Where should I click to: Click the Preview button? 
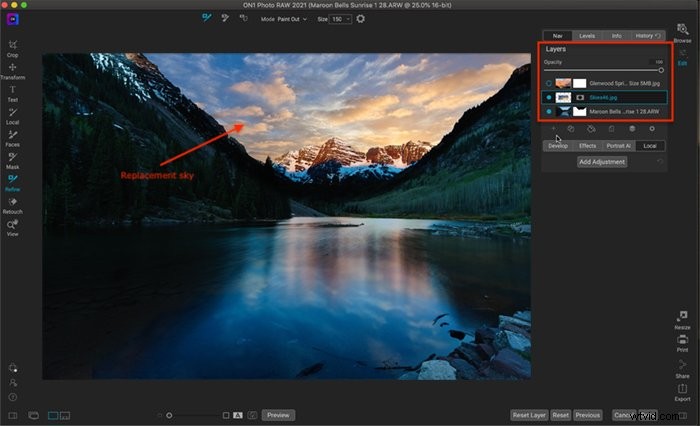[x=278, y=415]
